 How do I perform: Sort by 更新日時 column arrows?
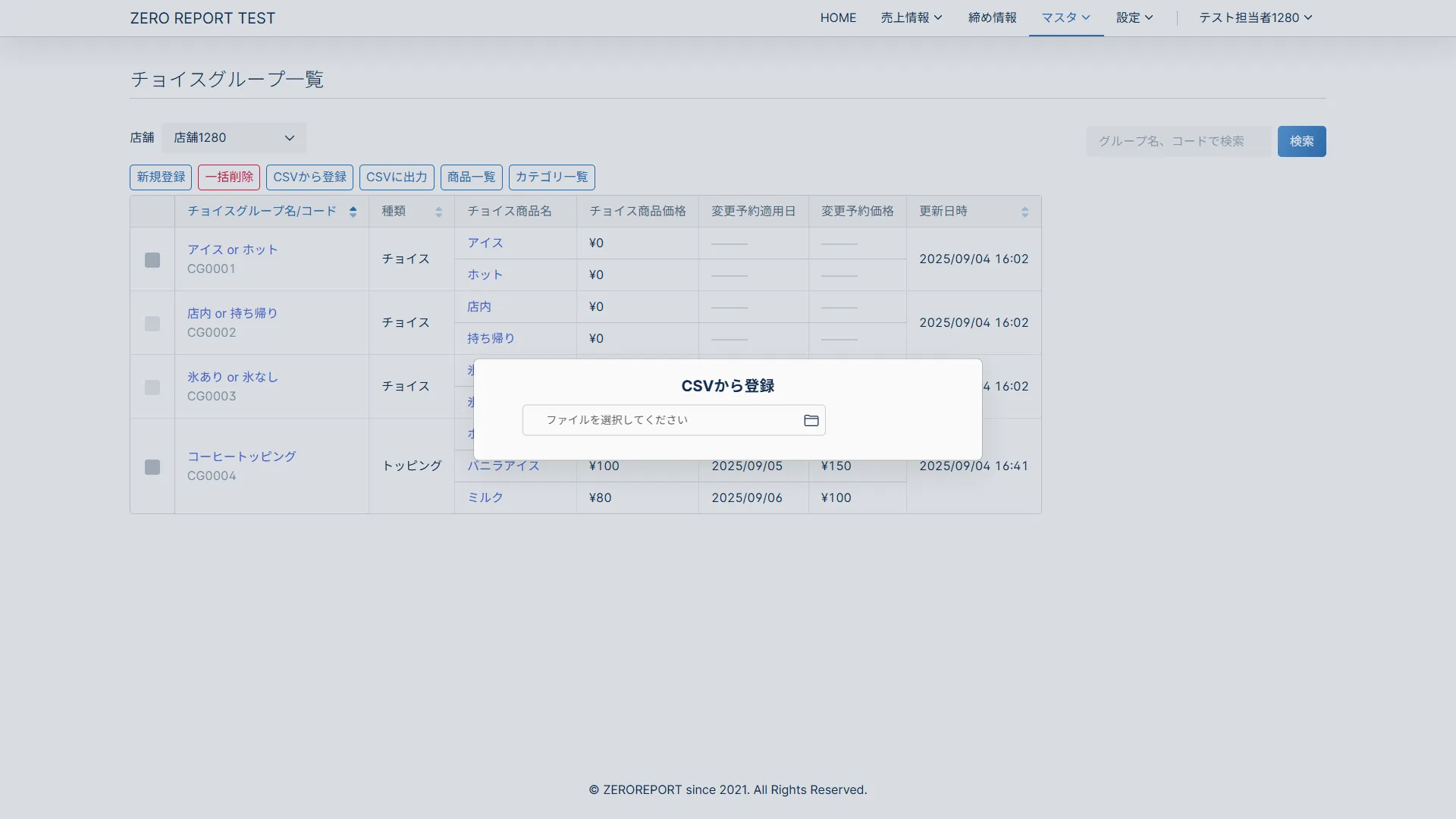pyautogui.click(x=1025, y=212)
